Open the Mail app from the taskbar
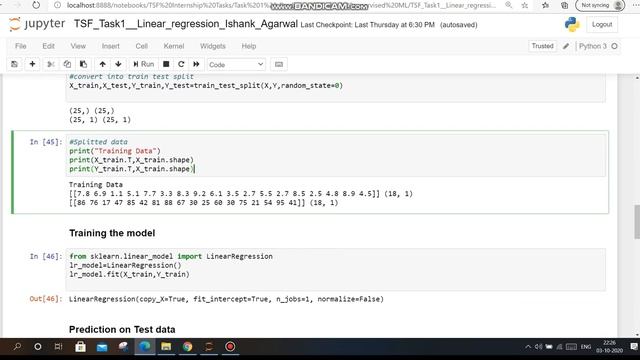 click(x=102, y=347)
